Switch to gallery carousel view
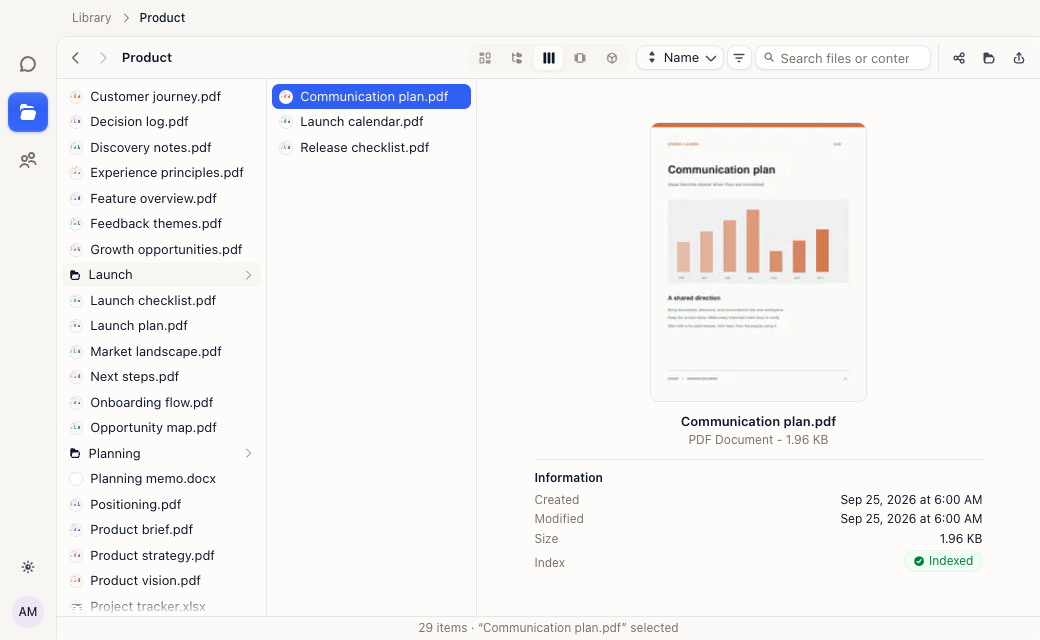This screenshot has height=640, width=1040. point(580,58)
